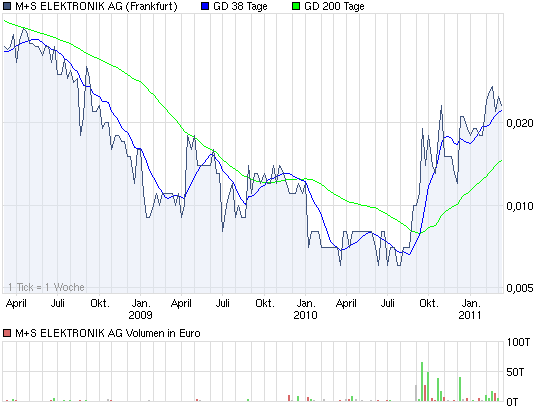Click the dark blue M+S ELEKTRONIK legend swatch
Viewport: 545px width, 410px height.
click(7, 6)
